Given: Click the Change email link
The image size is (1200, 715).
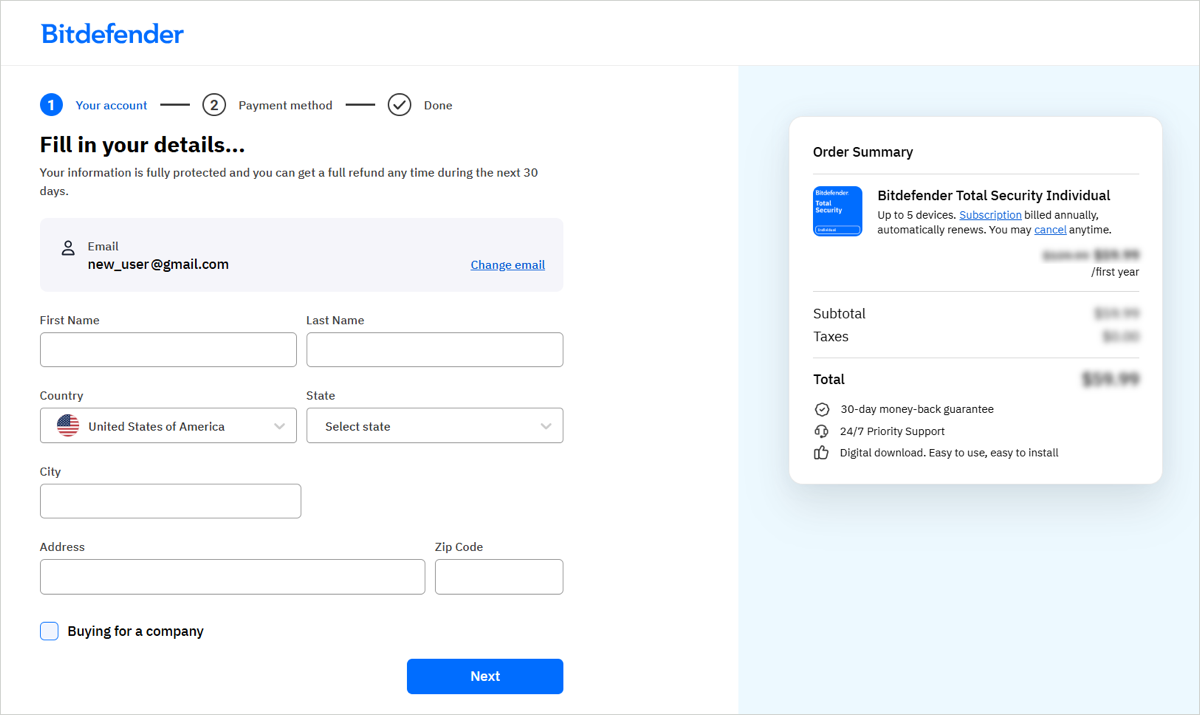Looking at the screenshot, I should click(x=507, y=264).
